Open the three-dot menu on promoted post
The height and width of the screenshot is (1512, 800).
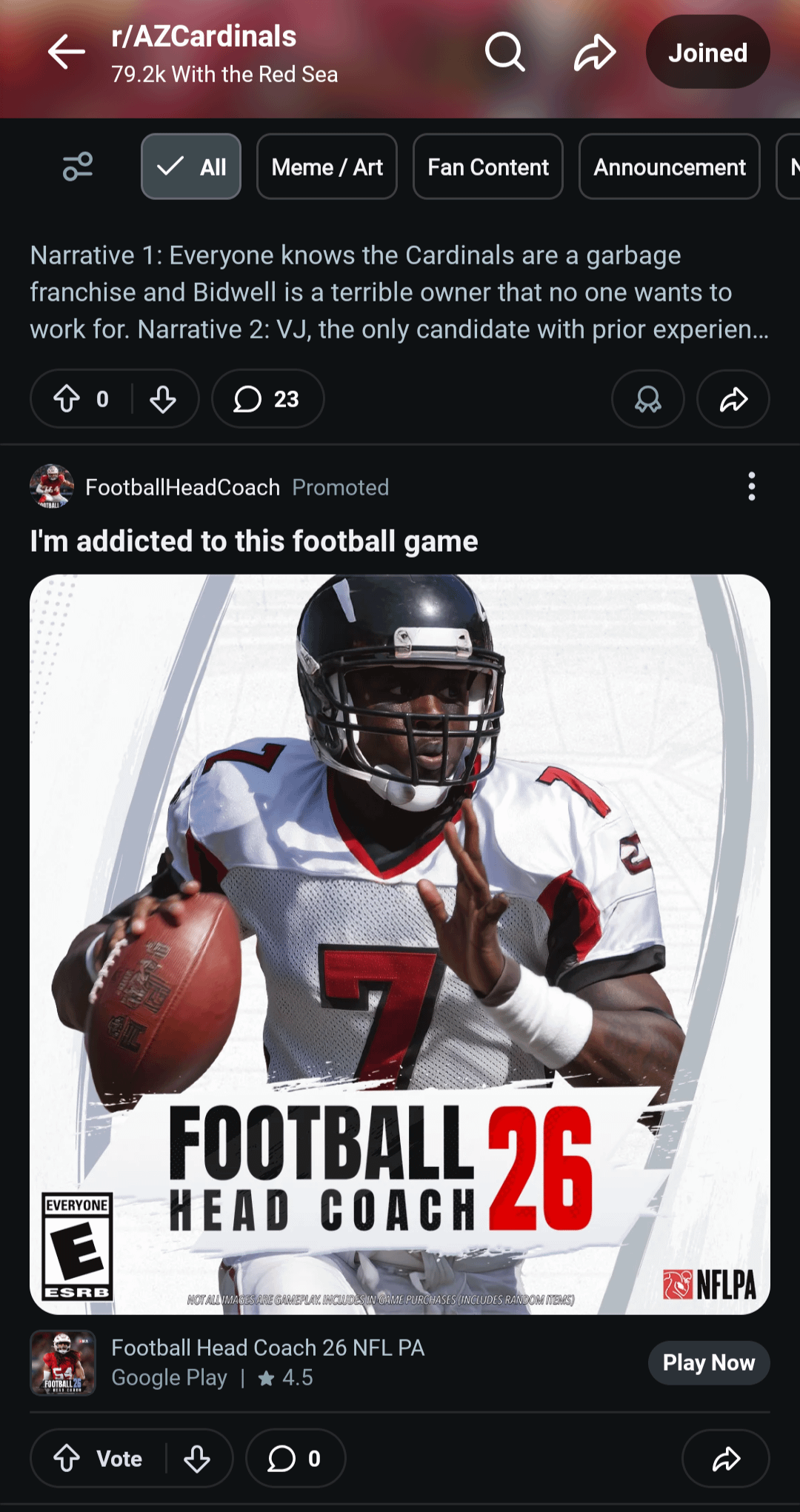coord(752,486)
